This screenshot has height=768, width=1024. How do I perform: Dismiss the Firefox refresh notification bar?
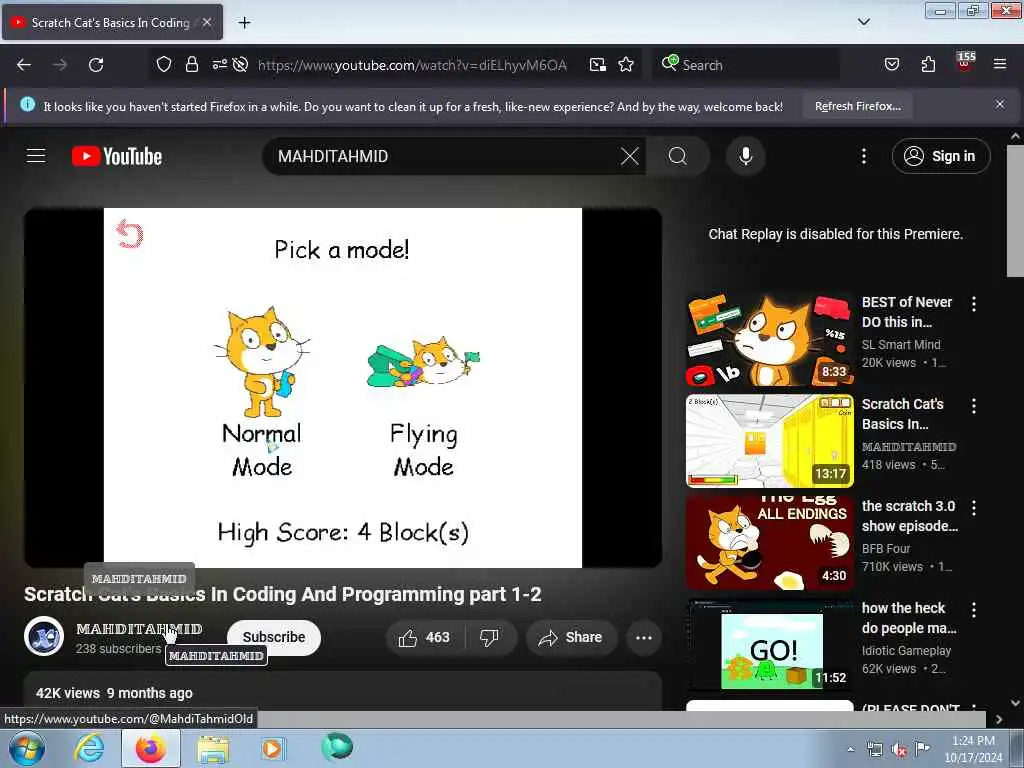click(1000, 104)
